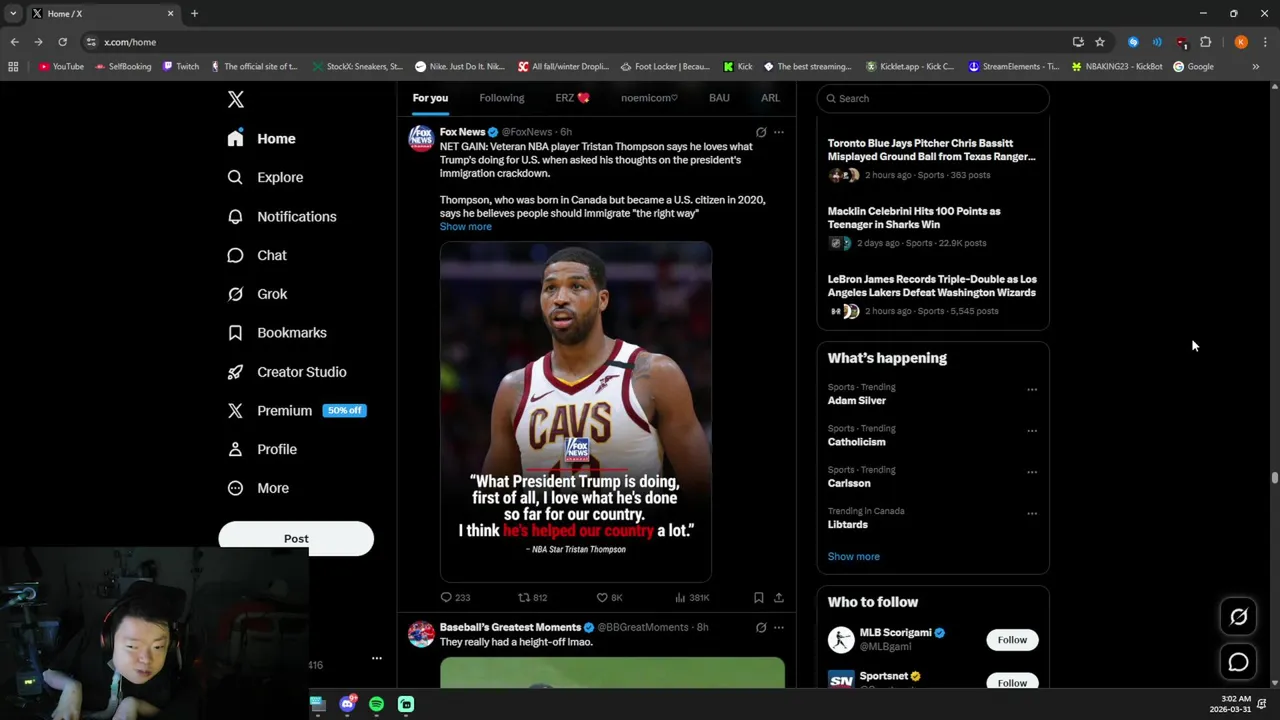Open new browser tab
The height and width of the screenshot is (720, 1280).
tap(194, 14)
